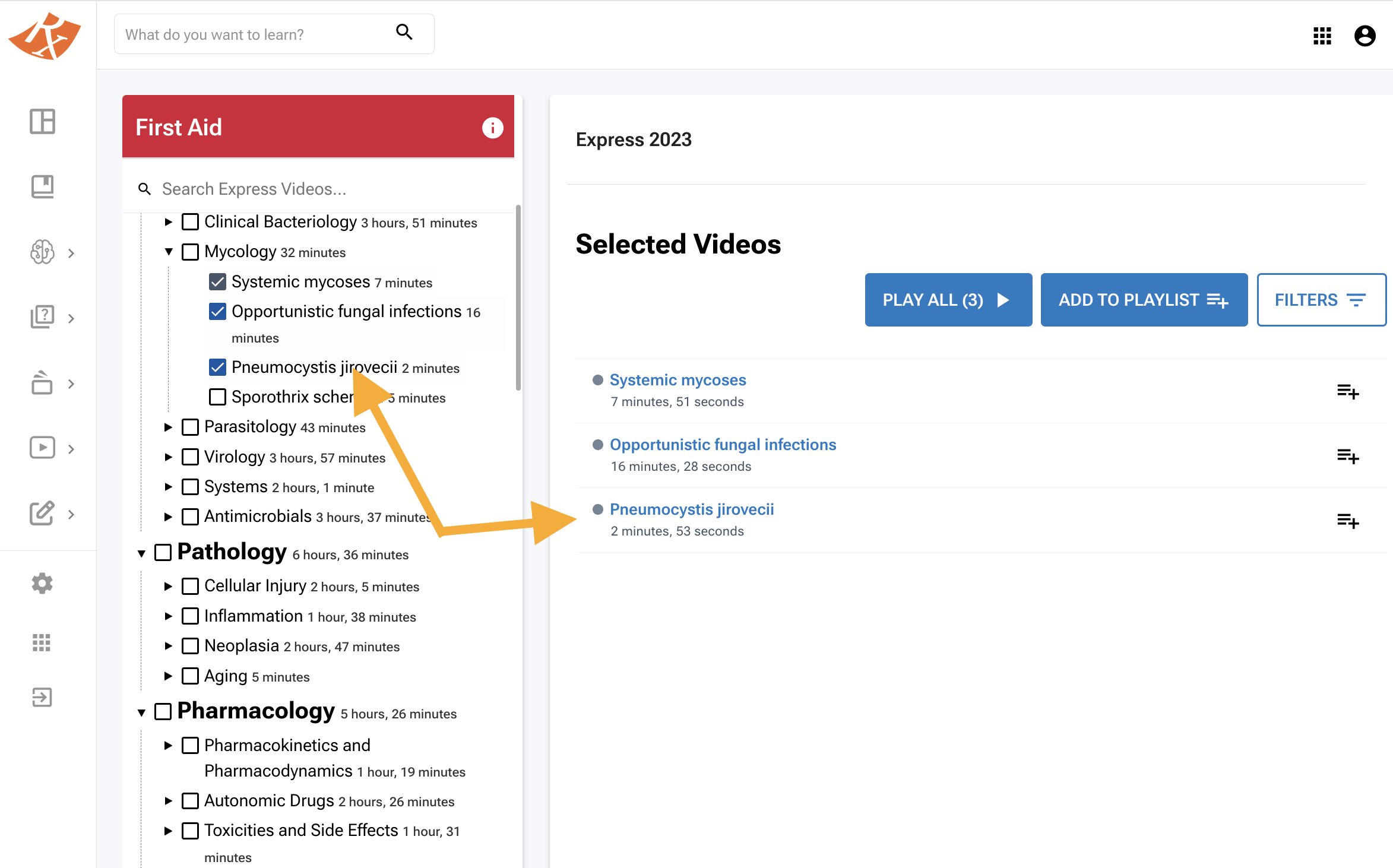Select Pharmacokinetics and Pharmacodynamics item
Image resolution: width=1393 pixels, height=868 pixels.
[x=287, y=758]
